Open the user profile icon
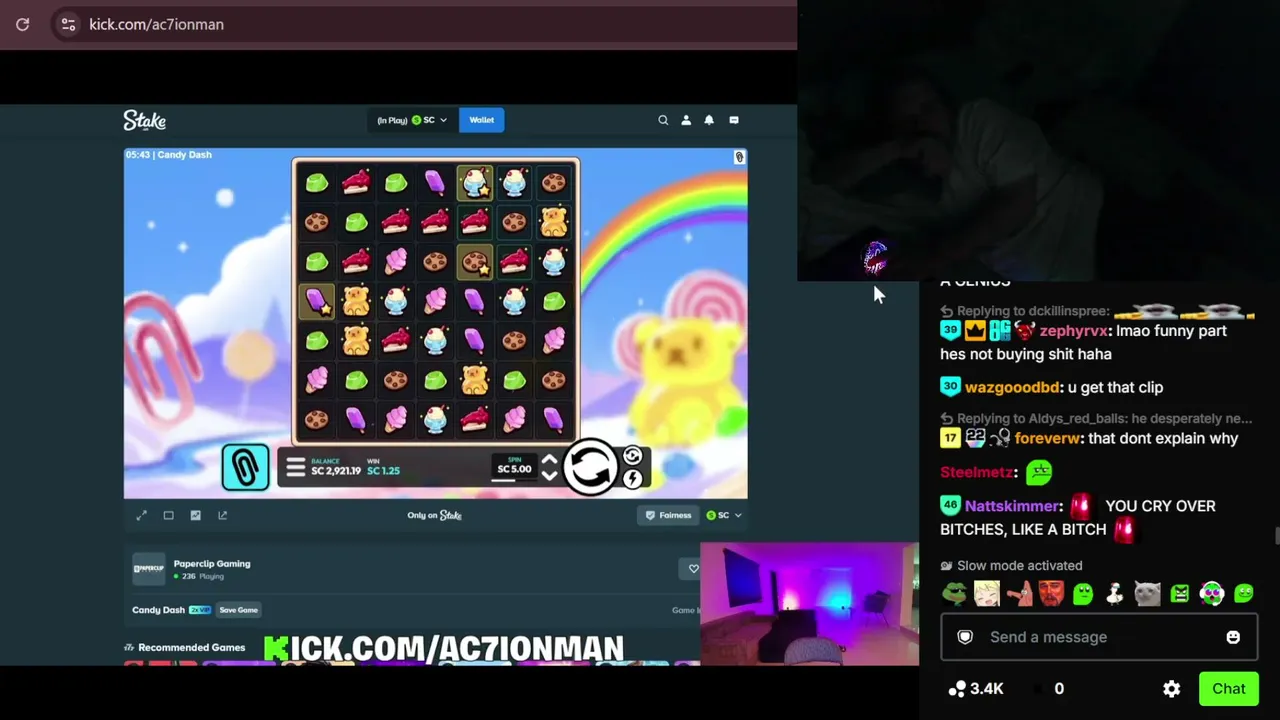This screenshot has width=1280, height=720. (686, 120)
